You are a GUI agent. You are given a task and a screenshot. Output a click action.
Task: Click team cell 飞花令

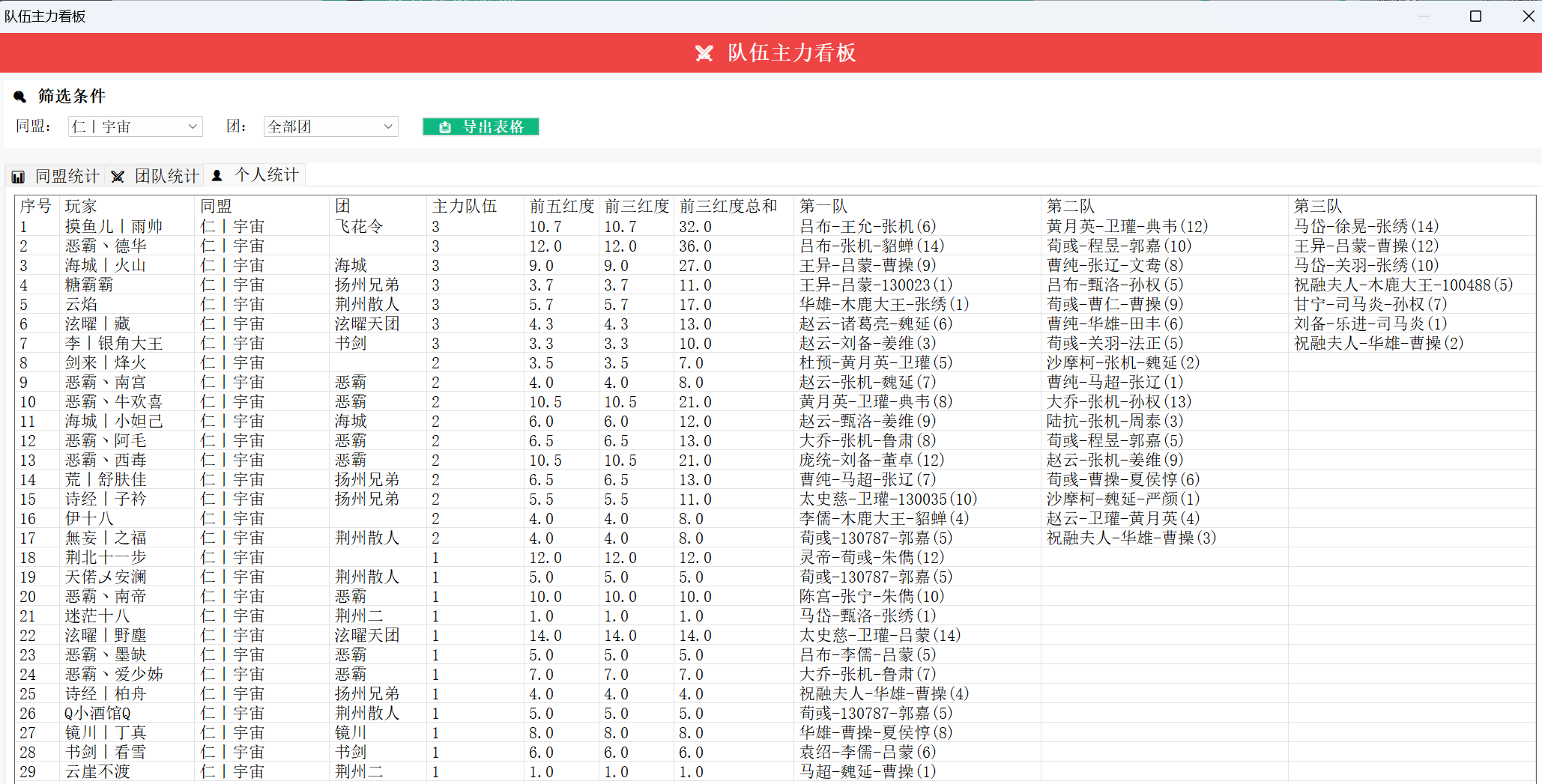point(359,226)
